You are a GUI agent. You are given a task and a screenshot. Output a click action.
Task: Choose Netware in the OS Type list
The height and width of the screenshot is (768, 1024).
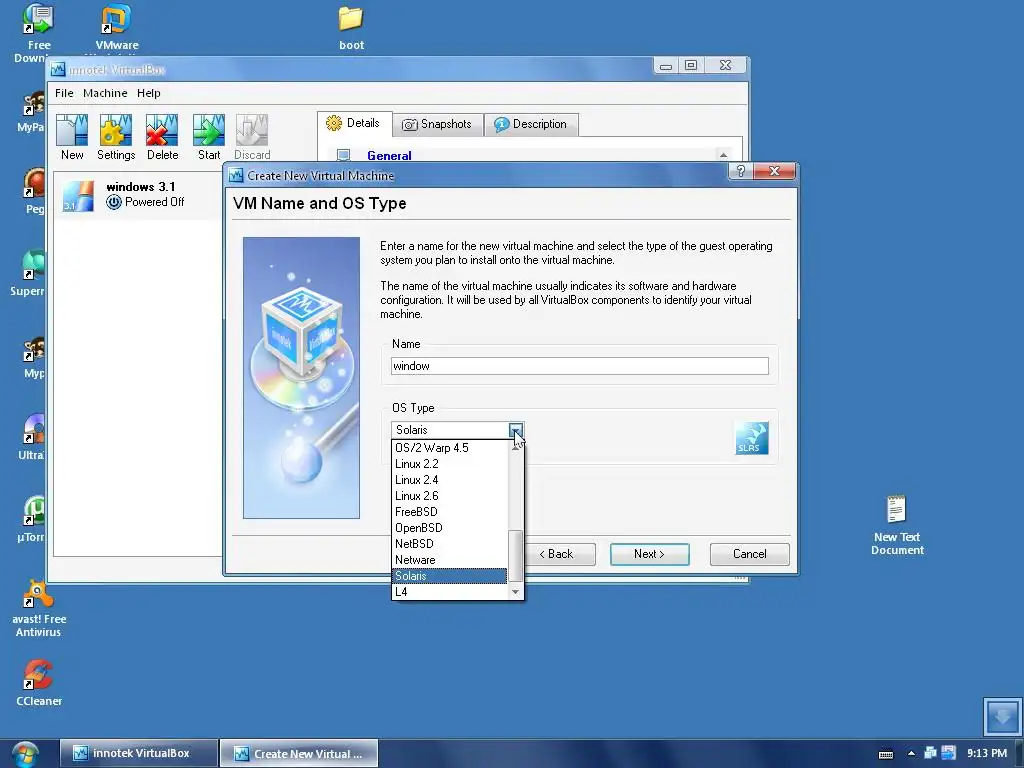pyautogui.click(x=449, y=560)
